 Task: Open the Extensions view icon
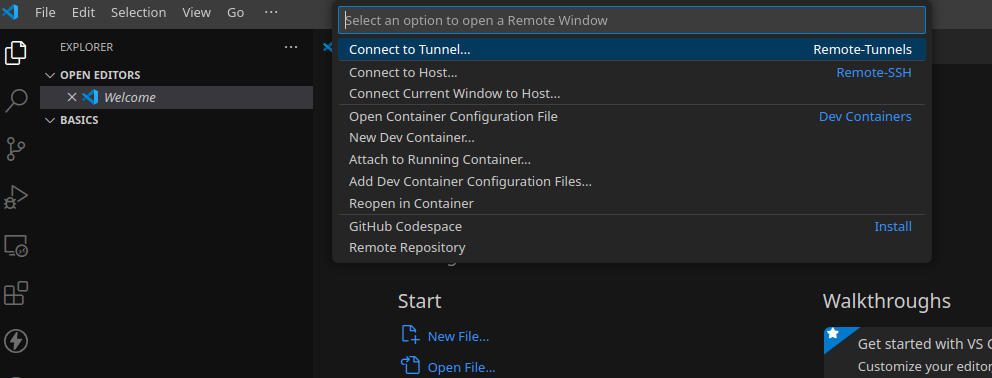coord(16,293)
